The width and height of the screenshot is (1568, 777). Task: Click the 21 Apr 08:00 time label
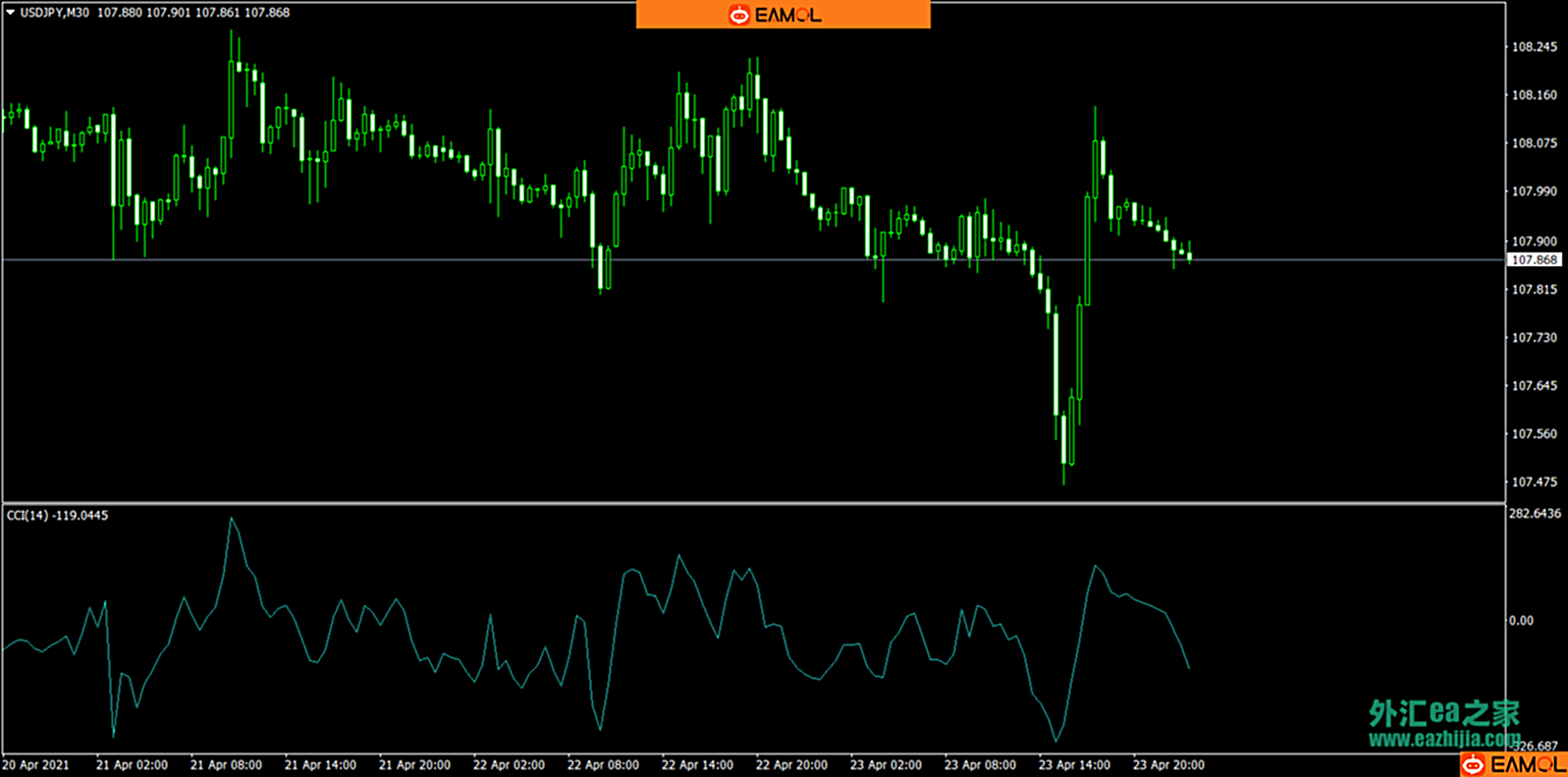(x=226, y=764)
